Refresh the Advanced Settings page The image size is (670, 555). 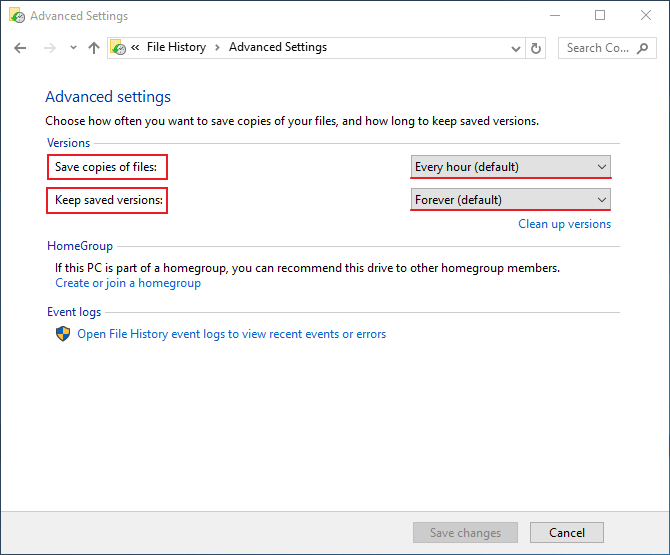point(535,48)
